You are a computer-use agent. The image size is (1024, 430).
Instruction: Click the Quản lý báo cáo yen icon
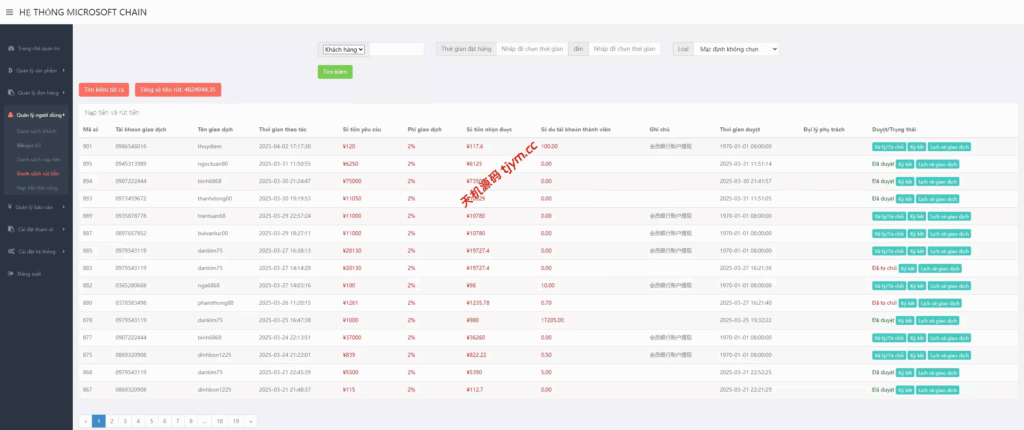coord(10,207)
